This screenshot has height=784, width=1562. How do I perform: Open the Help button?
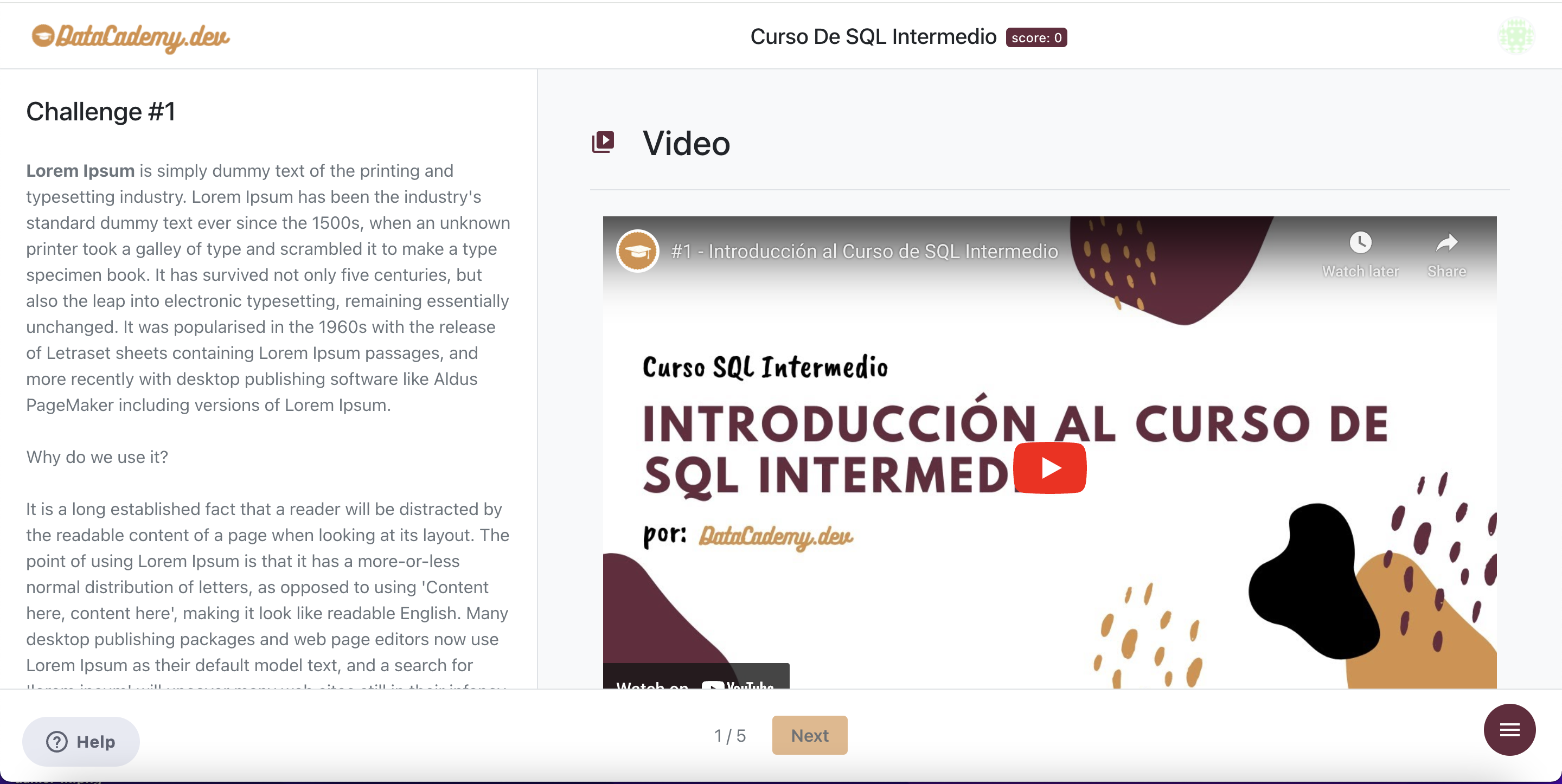point(81,742)
